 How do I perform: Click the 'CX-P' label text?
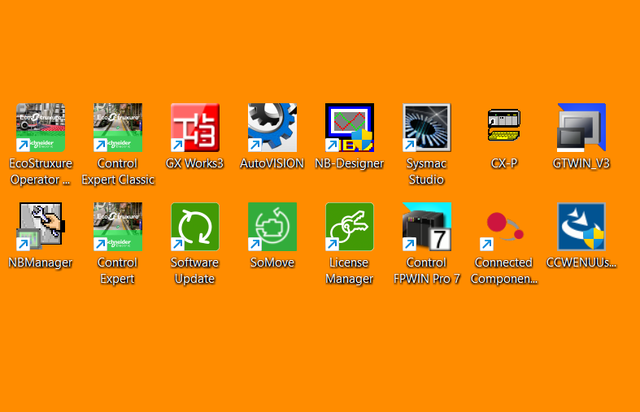click(x=504, y=163)
